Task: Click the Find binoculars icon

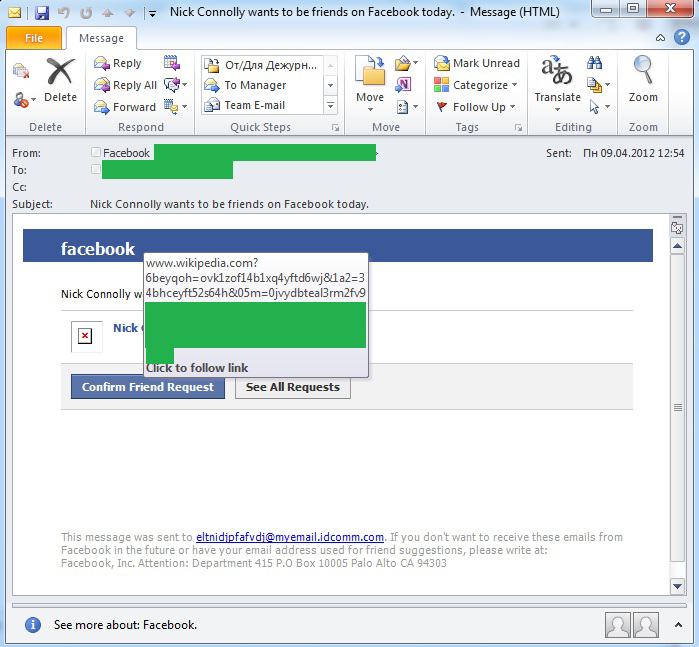Action: click(594, 62)
